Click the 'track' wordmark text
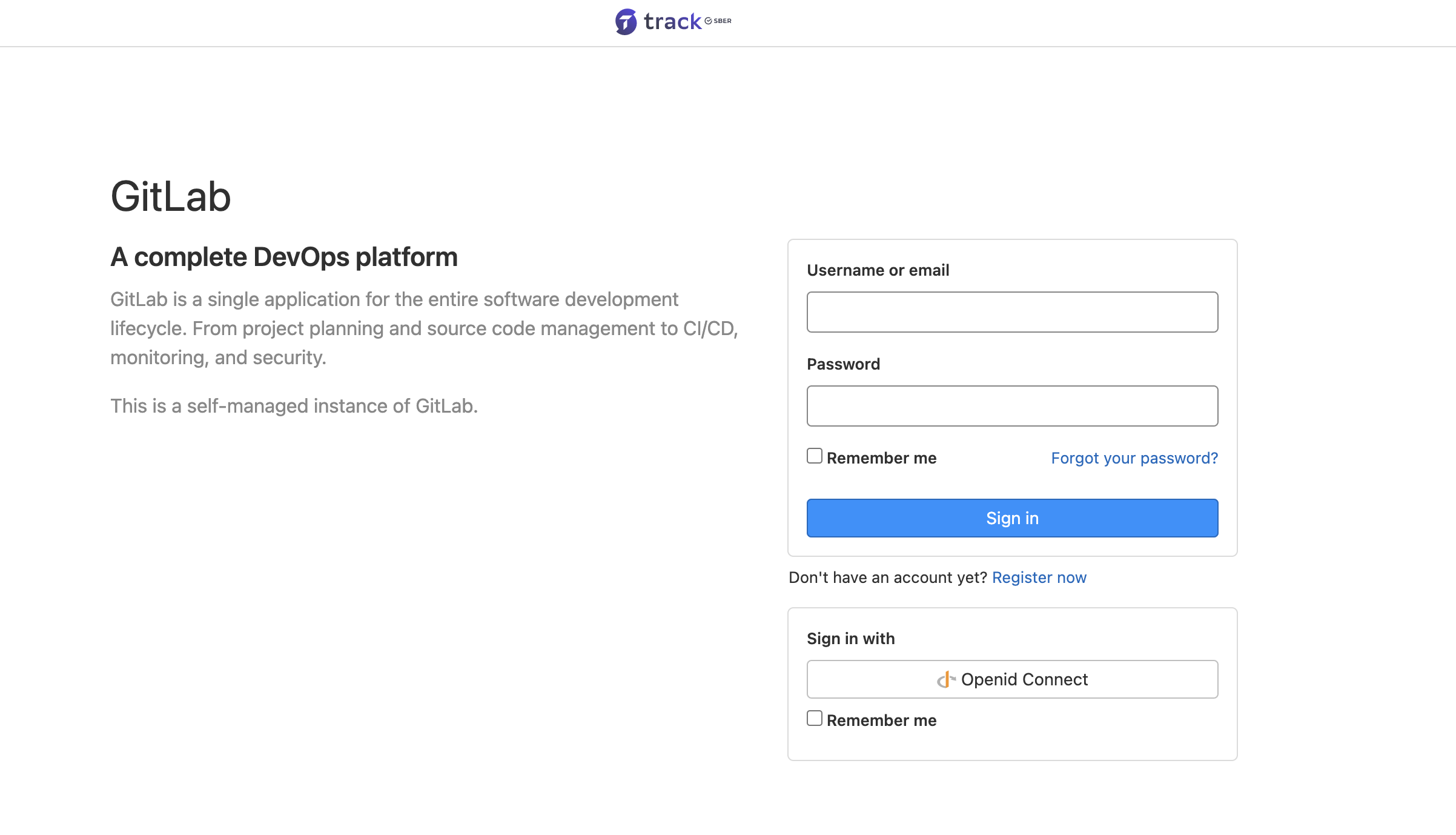1456x835 pixels. pos(672,22)
